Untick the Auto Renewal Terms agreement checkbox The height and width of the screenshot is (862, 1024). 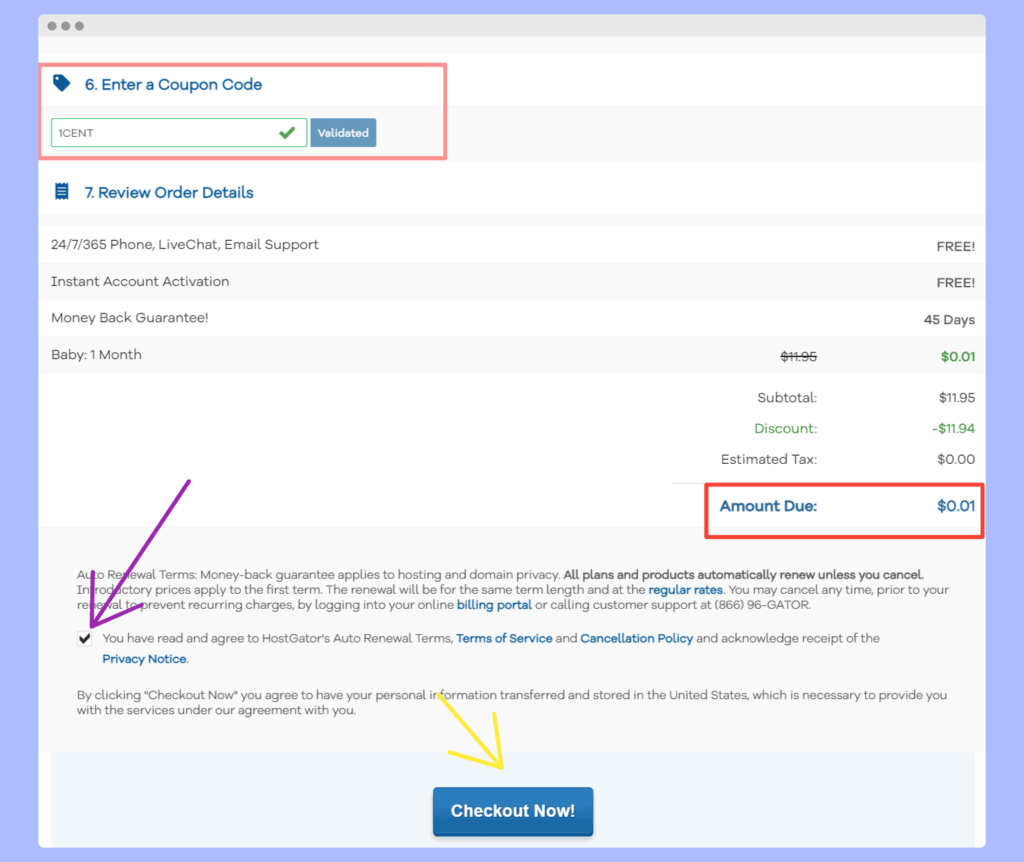point(85,639)
